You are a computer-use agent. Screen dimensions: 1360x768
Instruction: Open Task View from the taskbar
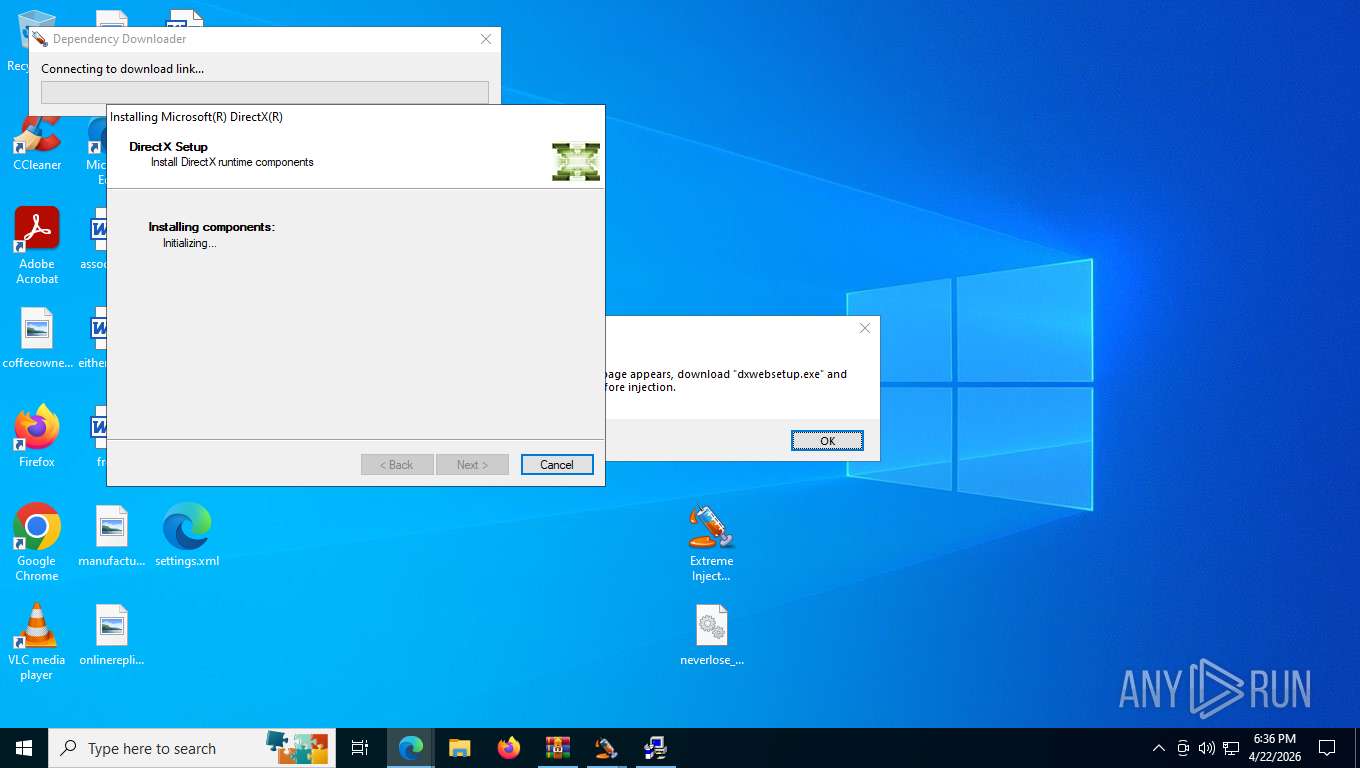pos(360,748)
